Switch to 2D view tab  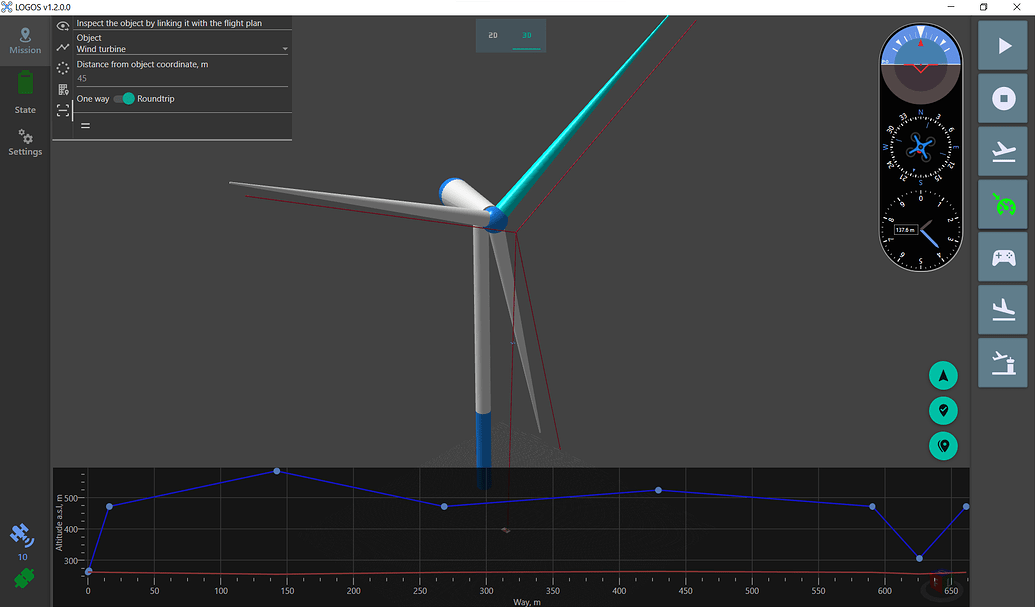493,35
